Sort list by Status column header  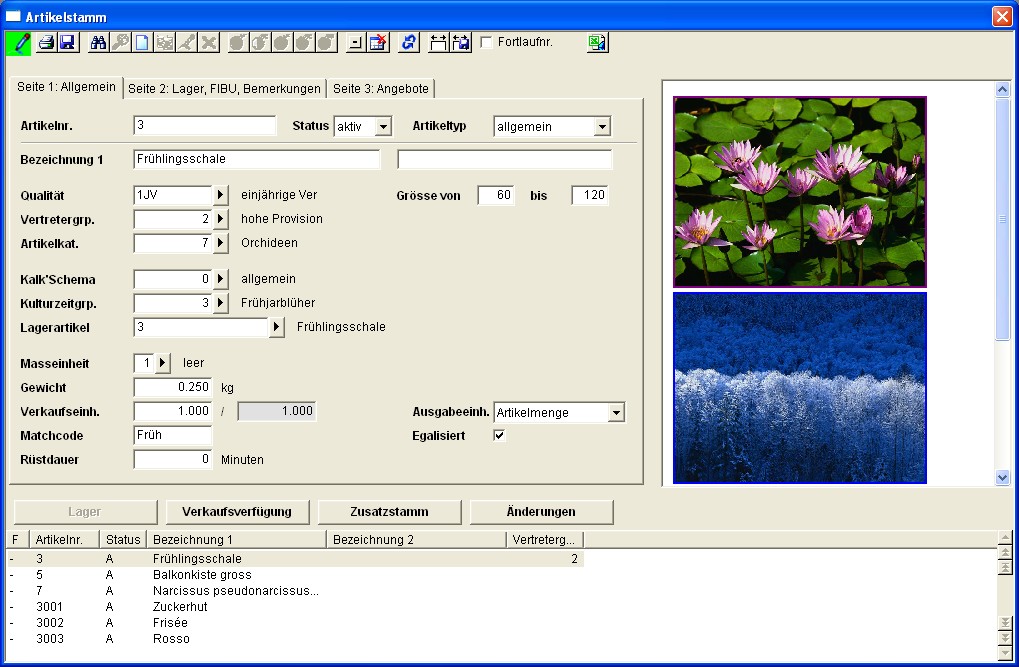pyautogui.click(x=123, y=540)
